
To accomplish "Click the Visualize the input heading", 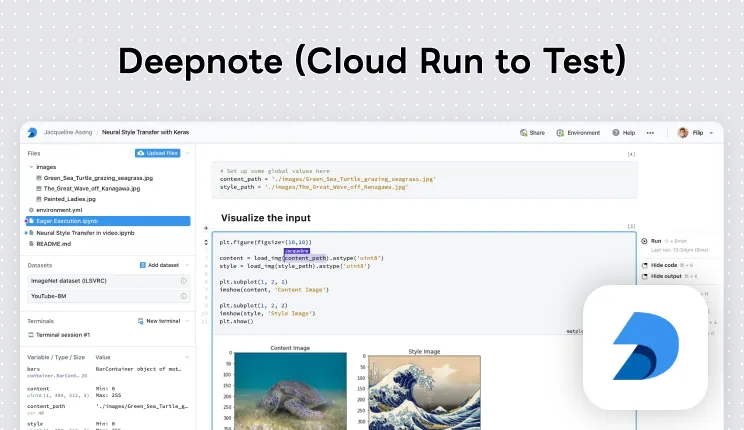I will [266, 218].
